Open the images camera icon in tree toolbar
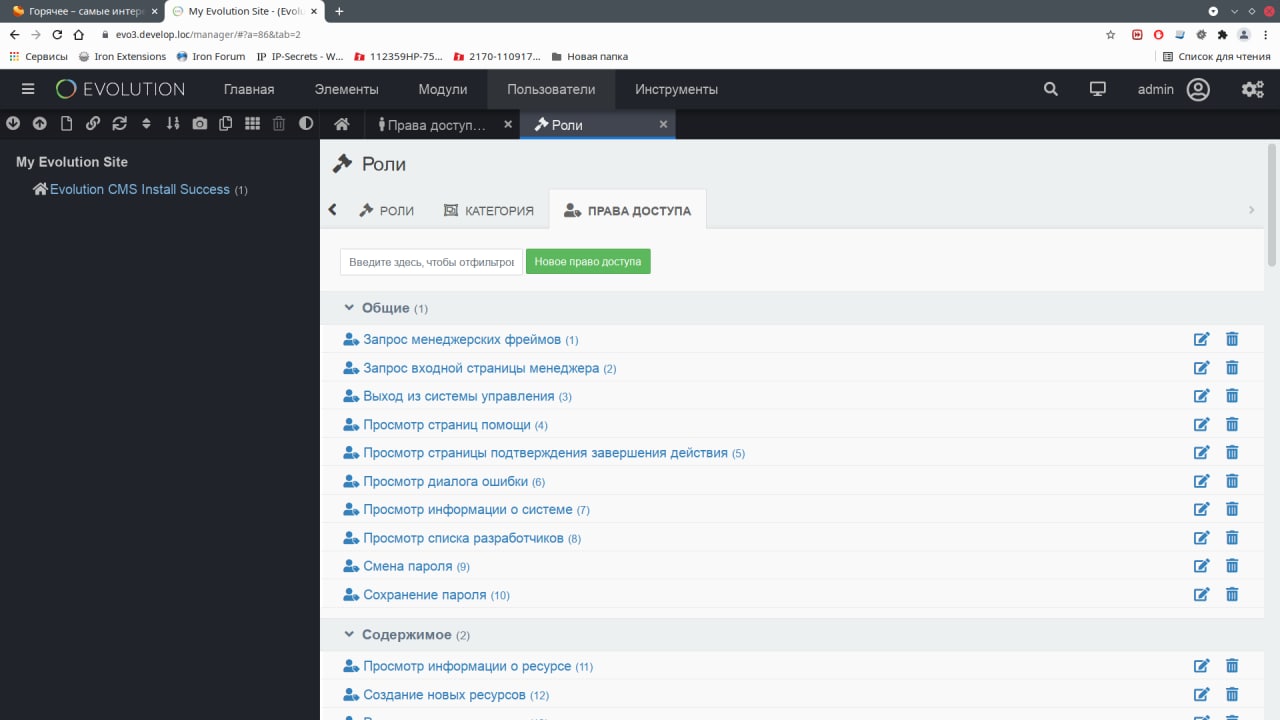 point(200,124)
